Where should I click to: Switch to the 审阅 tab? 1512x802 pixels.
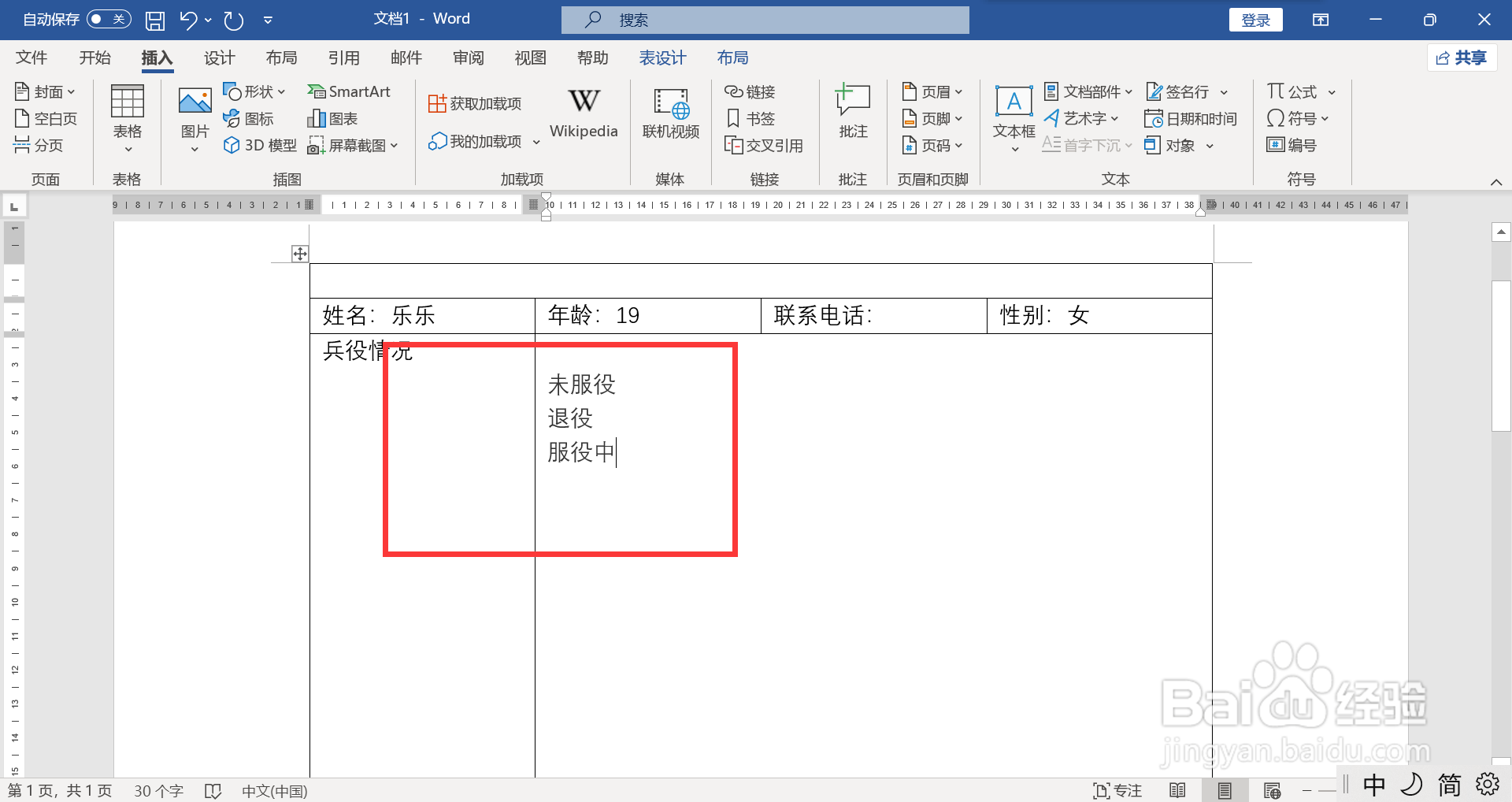(469, 58)
